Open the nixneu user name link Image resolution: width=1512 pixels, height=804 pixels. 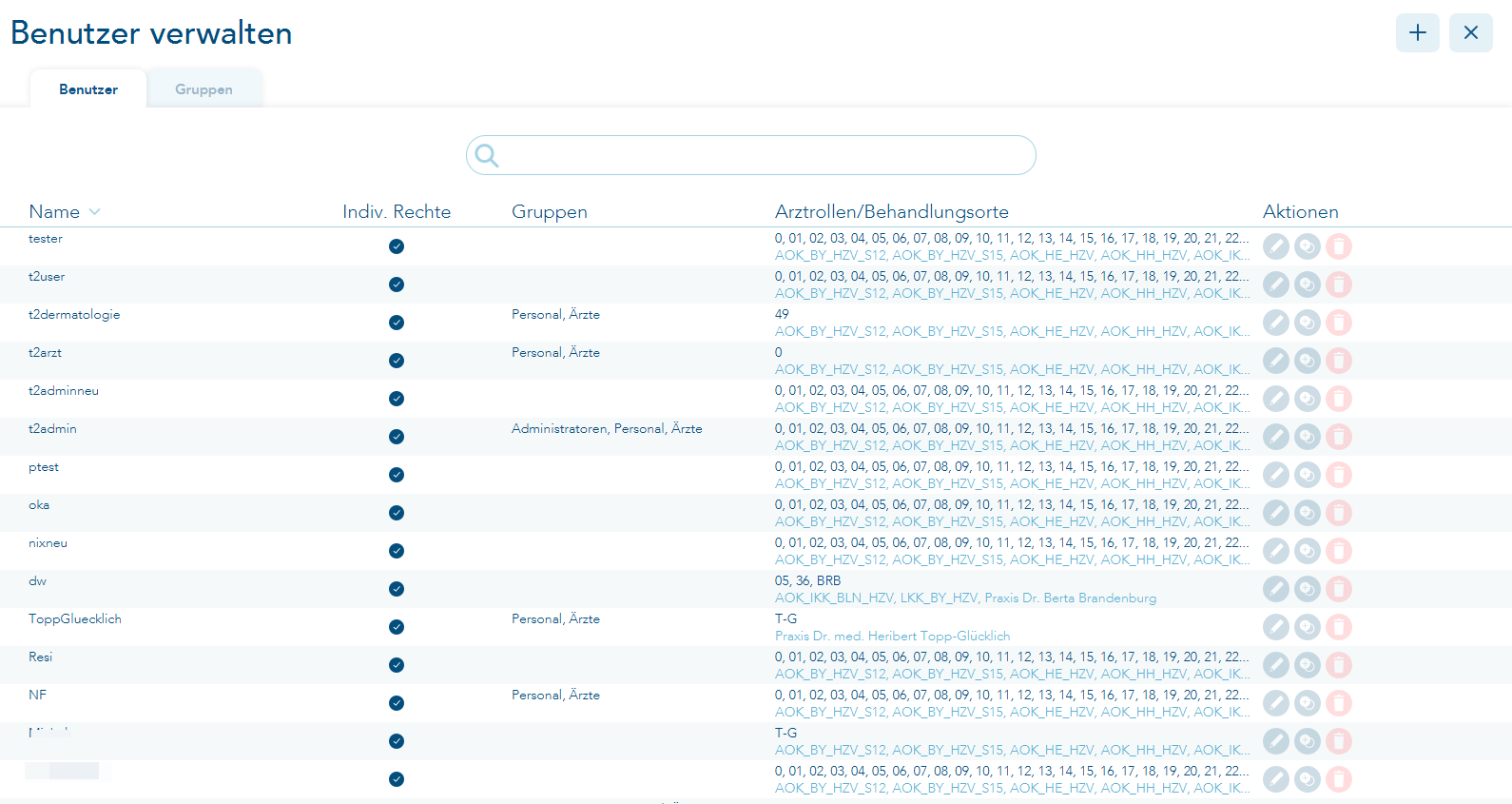click(x=48, y=543)
